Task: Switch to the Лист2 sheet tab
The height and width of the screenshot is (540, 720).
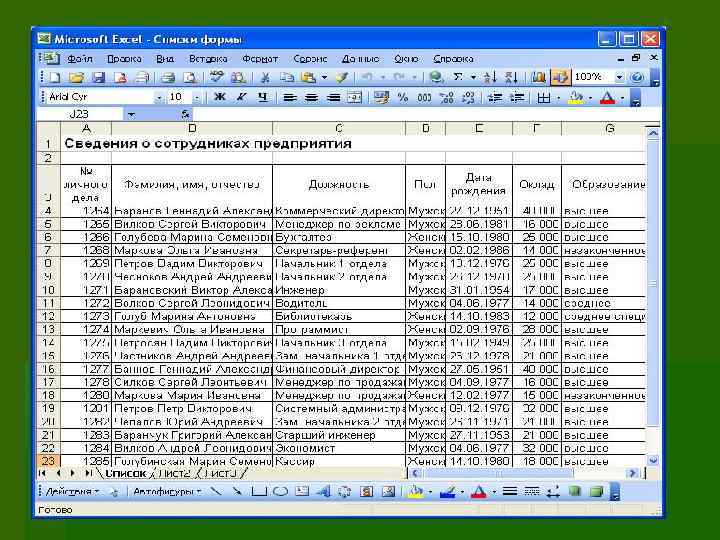Action: 174,473
